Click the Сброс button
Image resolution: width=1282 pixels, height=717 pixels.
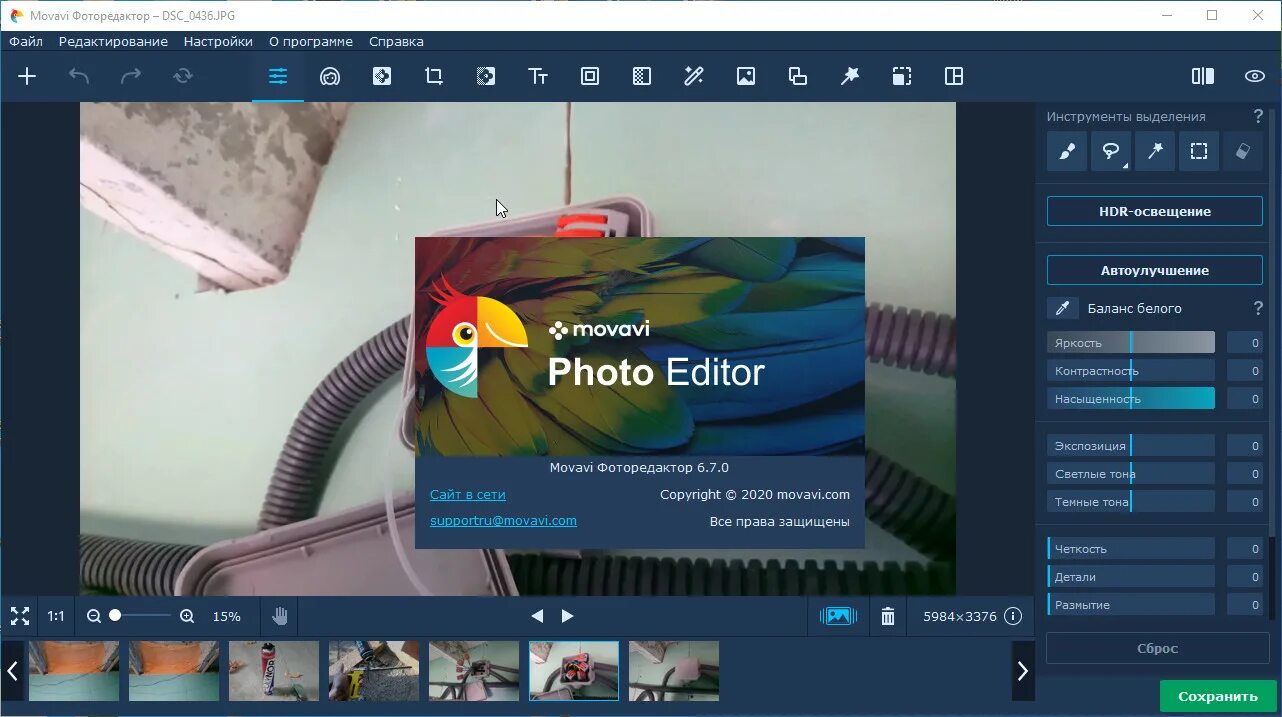1157,648
